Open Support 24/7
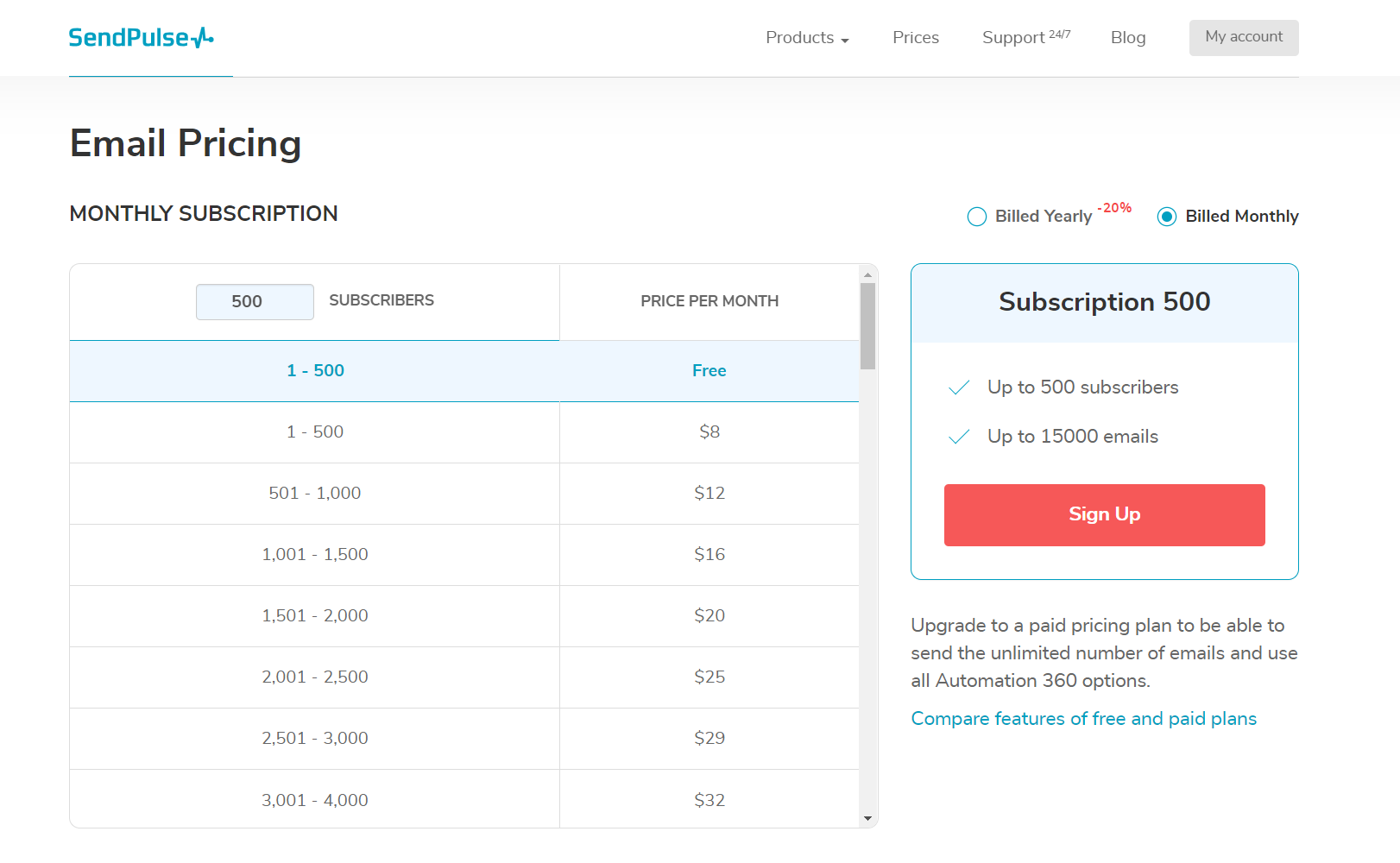 pyautogui.click(x=1025, y=37)
